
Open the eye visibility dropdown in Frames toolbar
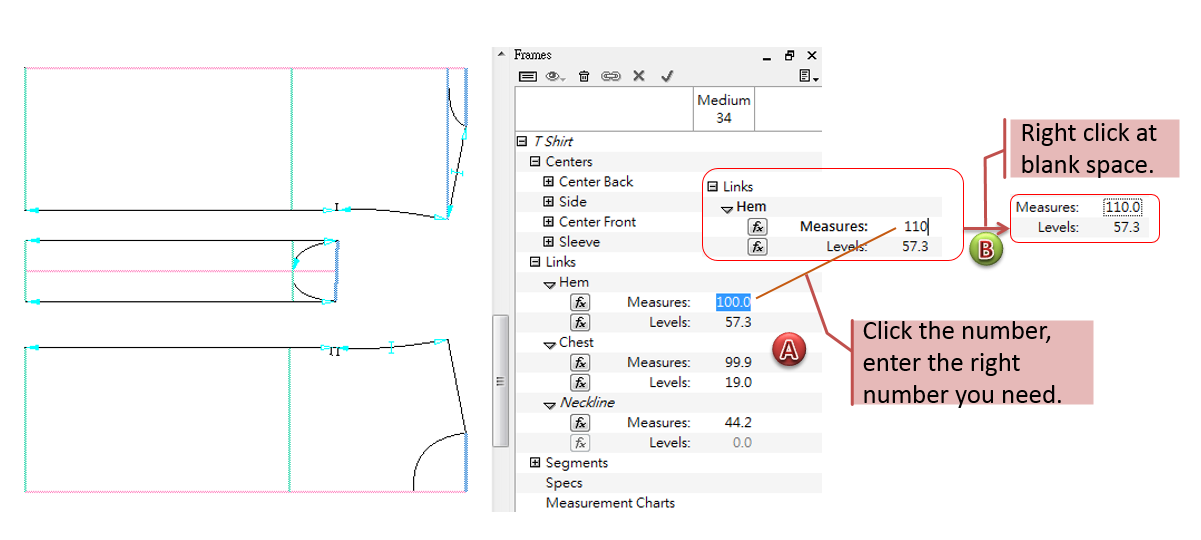[x=555, y=76]
